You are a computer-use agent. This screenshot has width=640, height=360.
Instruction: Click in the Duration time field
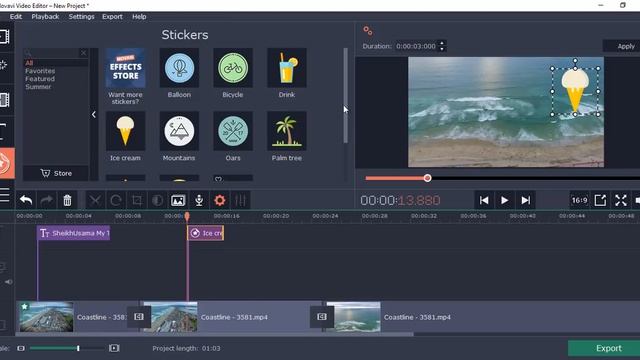[416, 46]
